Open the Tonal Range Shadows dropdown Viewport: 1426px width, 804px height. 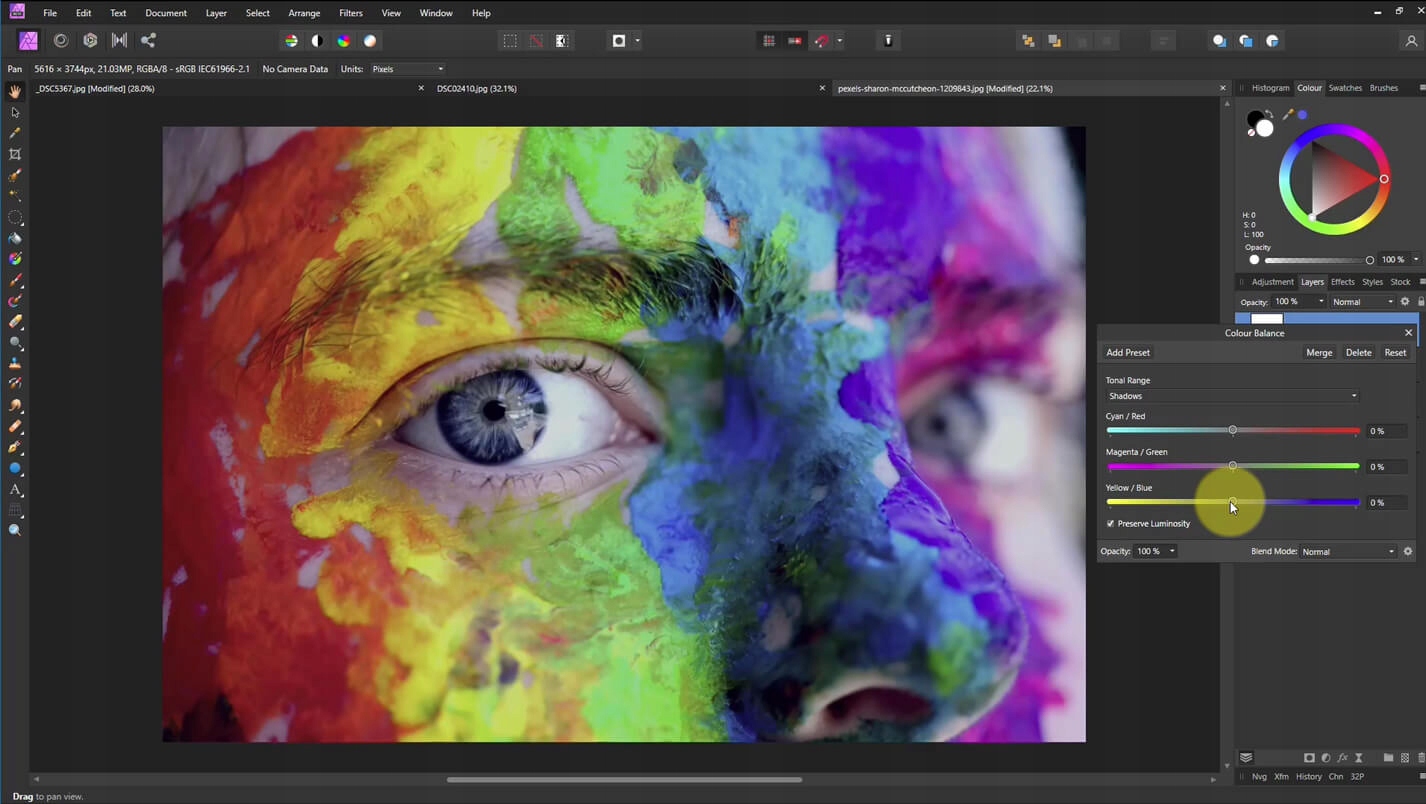(x=1232, y=396)
